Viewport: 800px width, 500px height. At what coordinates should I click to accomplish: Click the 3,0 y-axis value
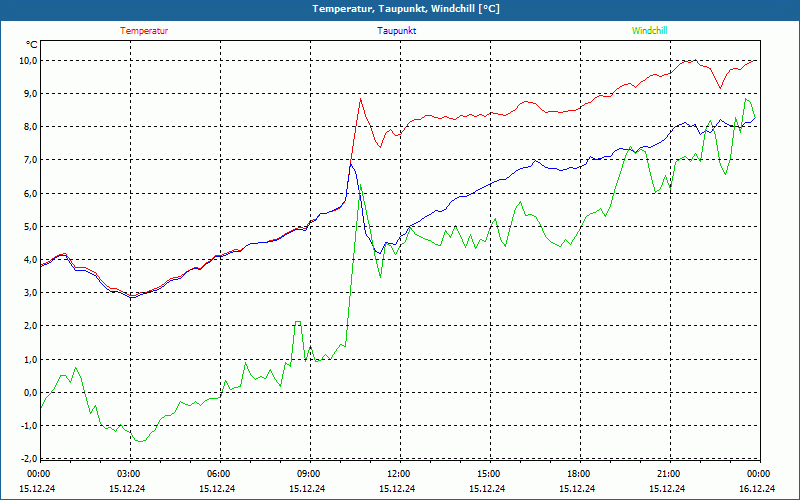point(30,293)
